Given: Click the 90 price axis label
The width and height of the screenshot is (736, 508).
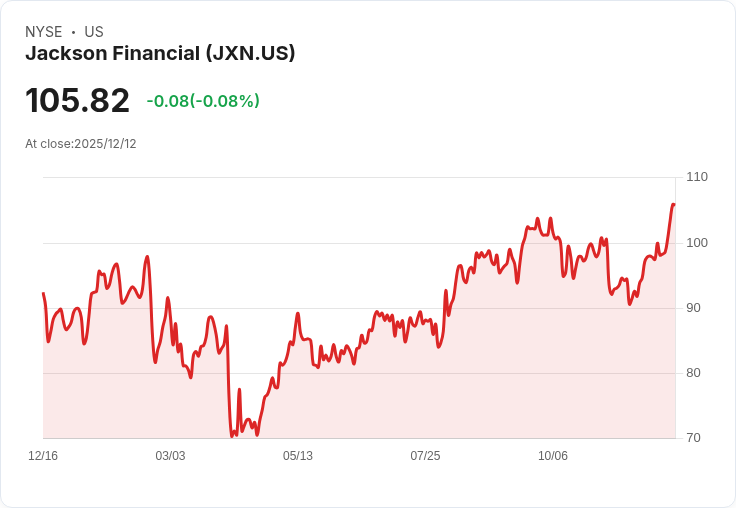Looking at the screenshot, I should pos(693,308).
